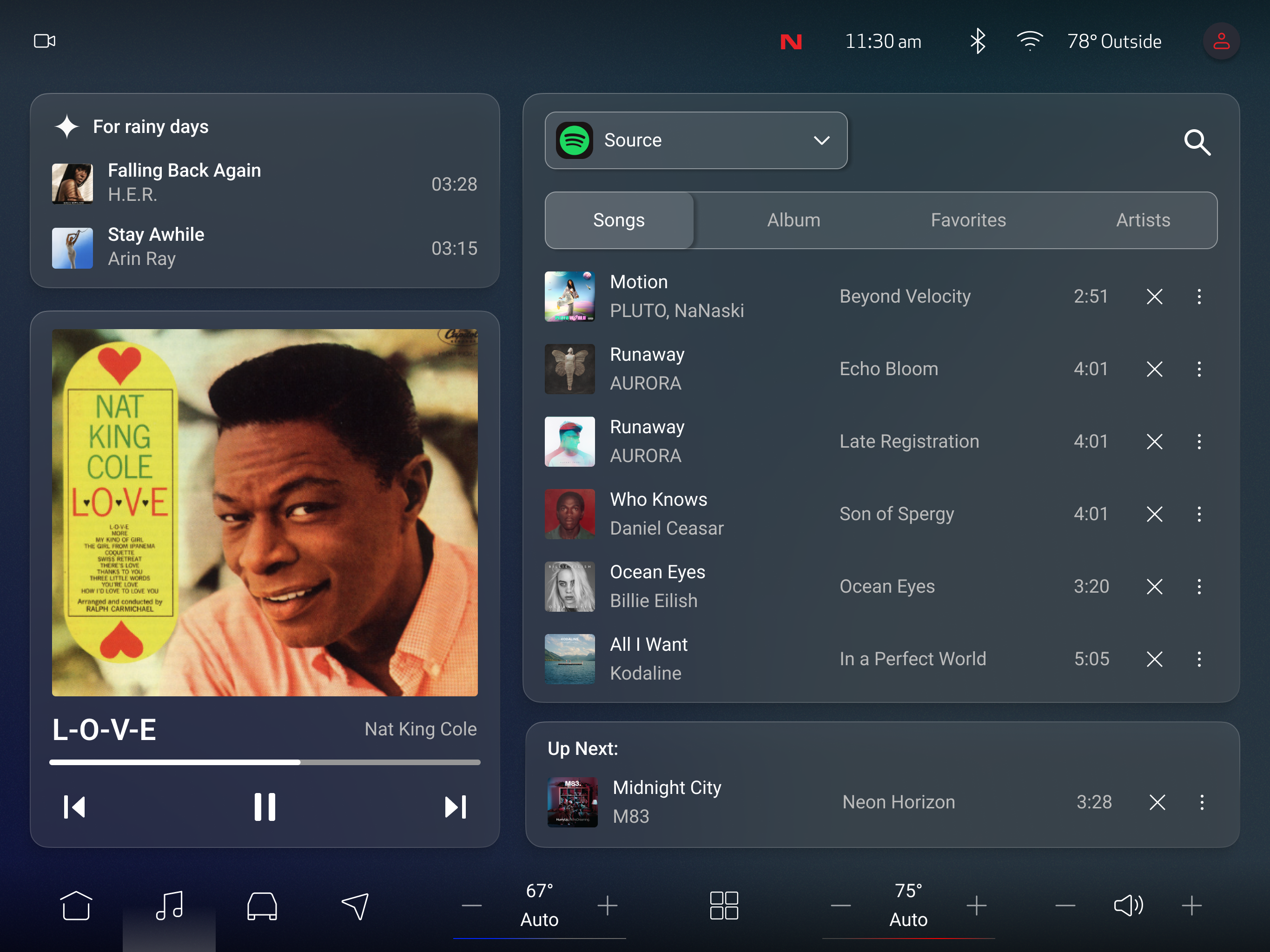Tap the Ocean Eyes album thumbnail

569,586
